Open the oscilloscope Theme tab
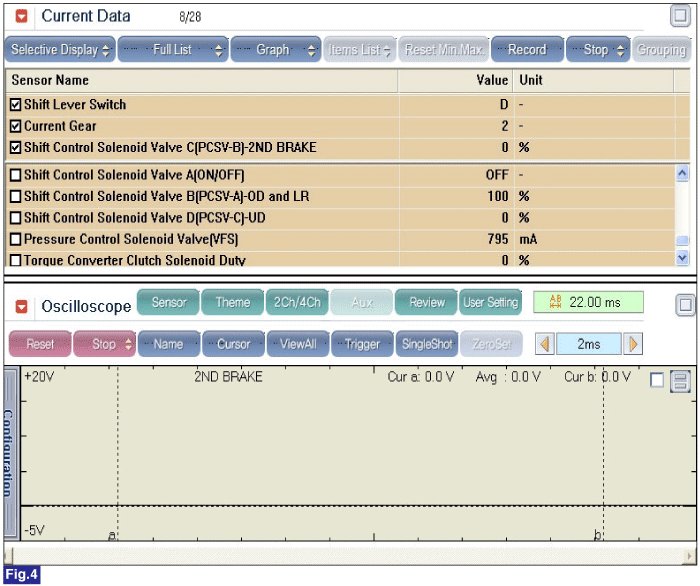This screenshot has height=586, width=700. (233, 302)
